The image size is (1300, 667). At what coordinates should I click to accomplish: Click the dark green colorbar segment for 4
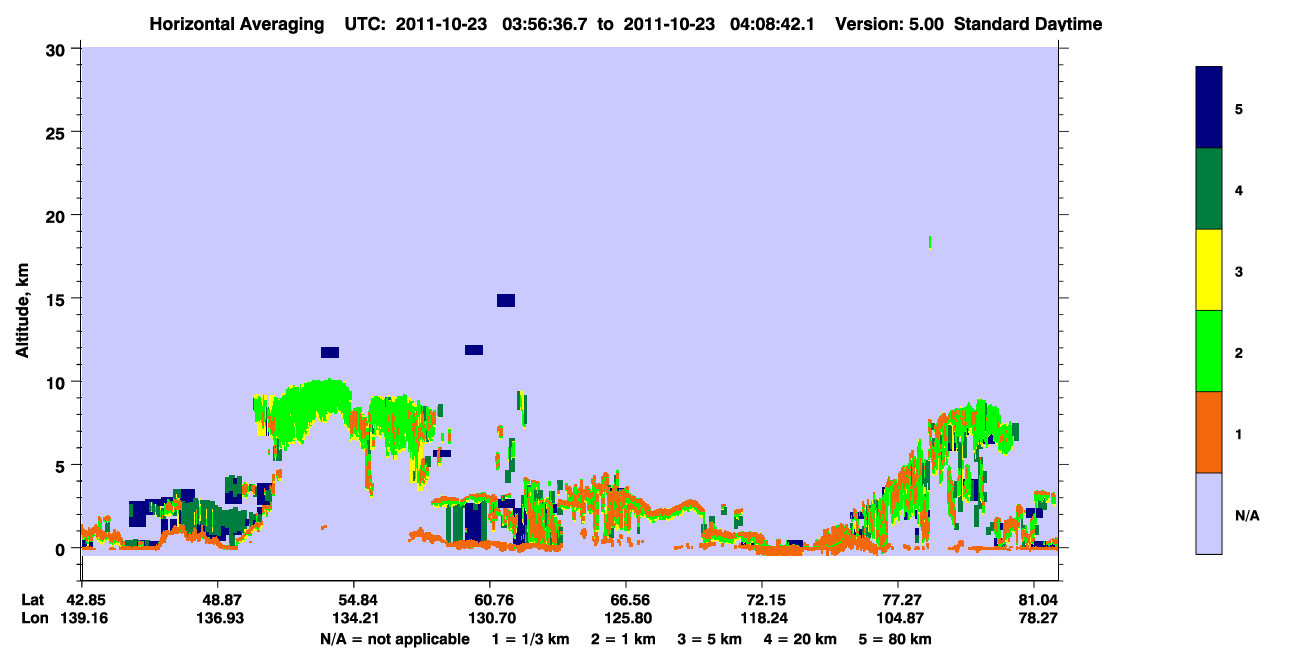(x=1209, y=189)
